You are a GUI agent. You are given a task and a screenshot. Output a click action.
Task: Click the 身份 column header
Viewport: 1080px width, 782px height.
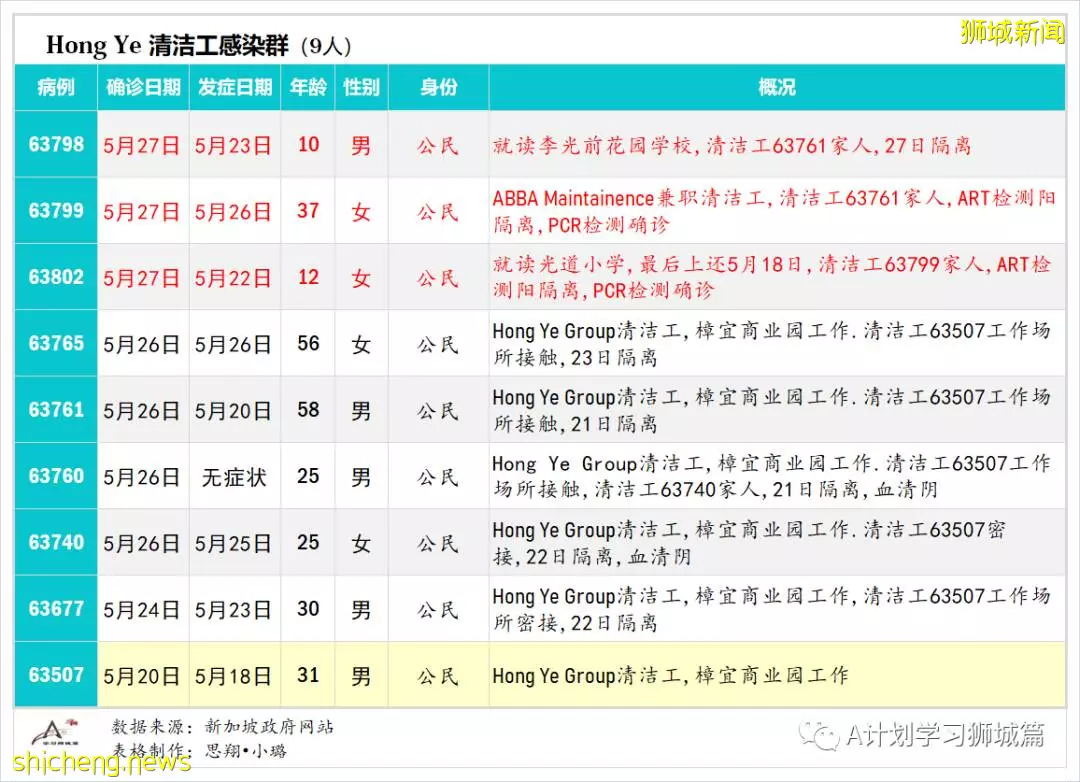pyautogui.click(x=439, y=87)
